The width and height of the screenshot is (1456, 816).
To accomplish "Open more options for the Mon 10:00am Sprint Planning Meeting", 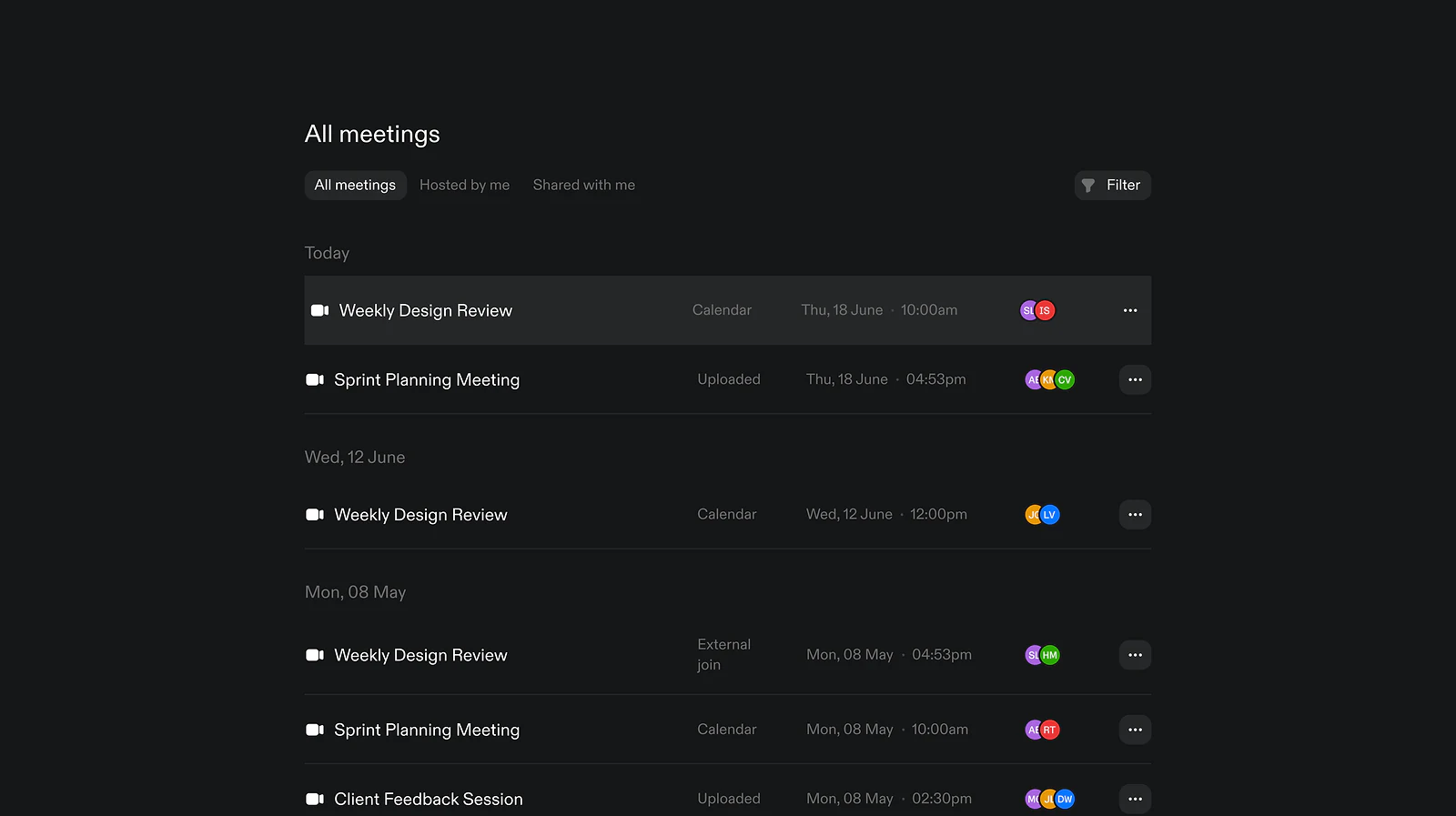I will pyautogui.click(x=1135, y=730).
